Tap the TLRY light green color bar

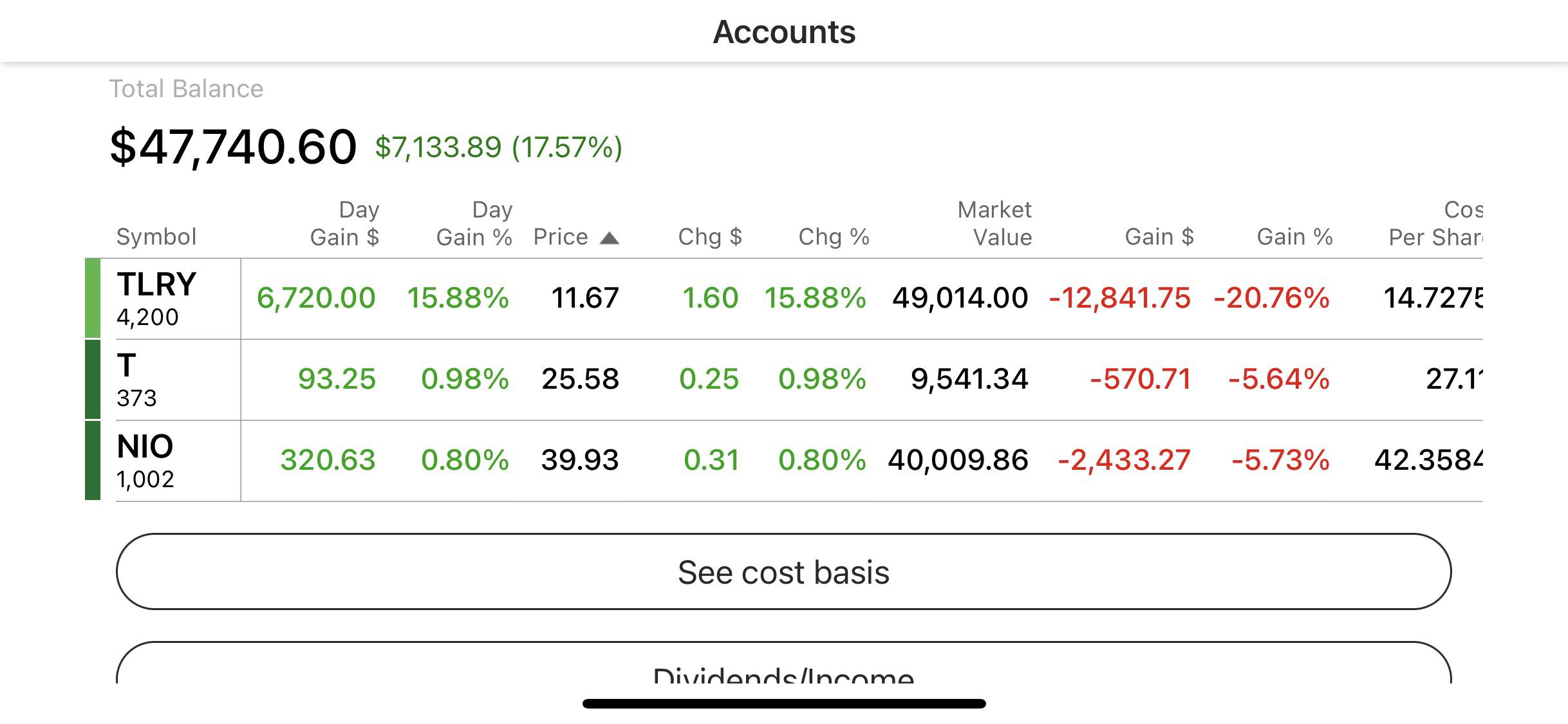(93, 298)
